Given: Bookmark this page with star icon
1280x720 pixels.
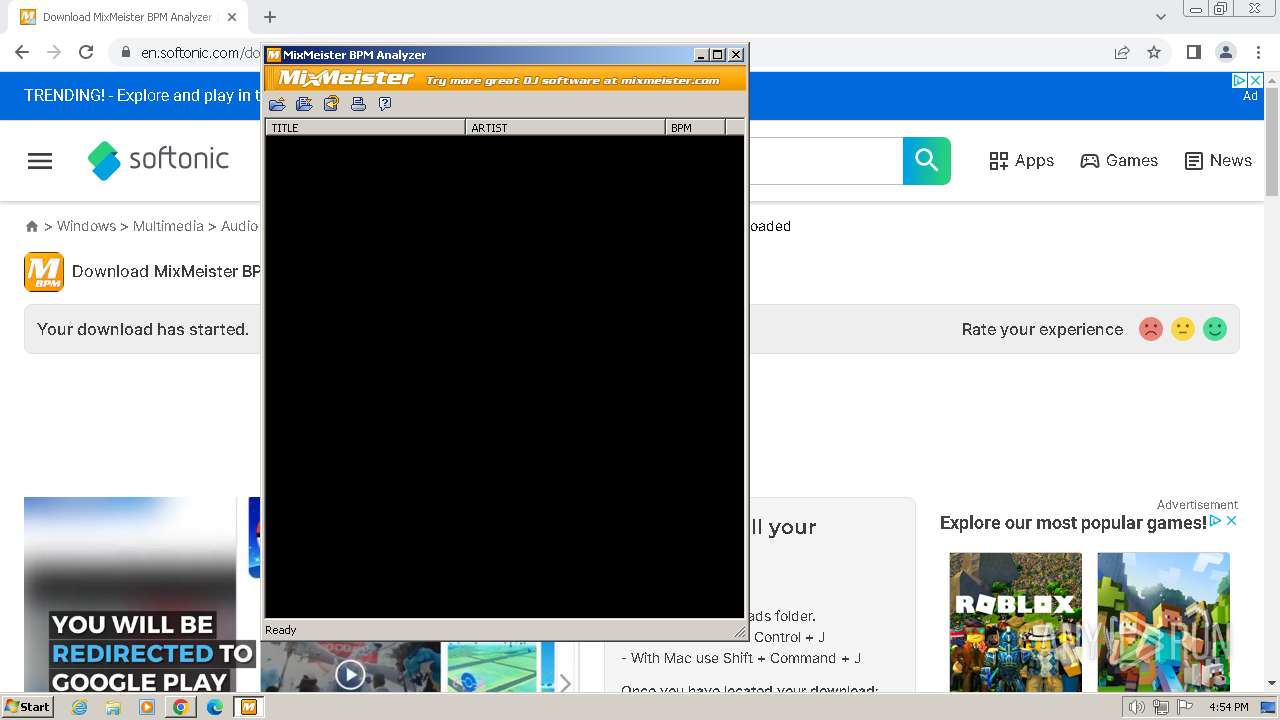Looking at the screenshot, I should [1154, 52].
